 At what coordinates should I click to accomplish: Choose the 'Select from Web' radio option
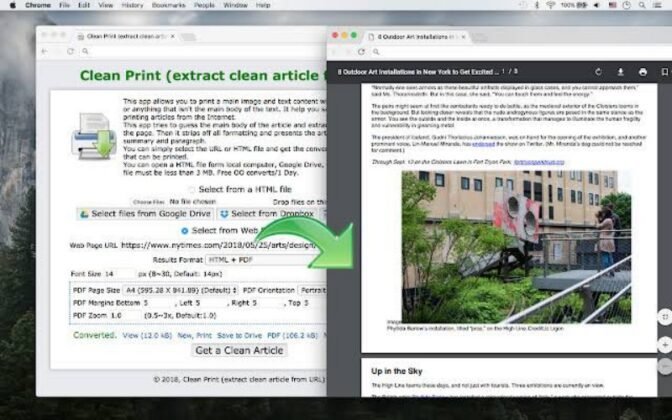(x=182, y=231)
